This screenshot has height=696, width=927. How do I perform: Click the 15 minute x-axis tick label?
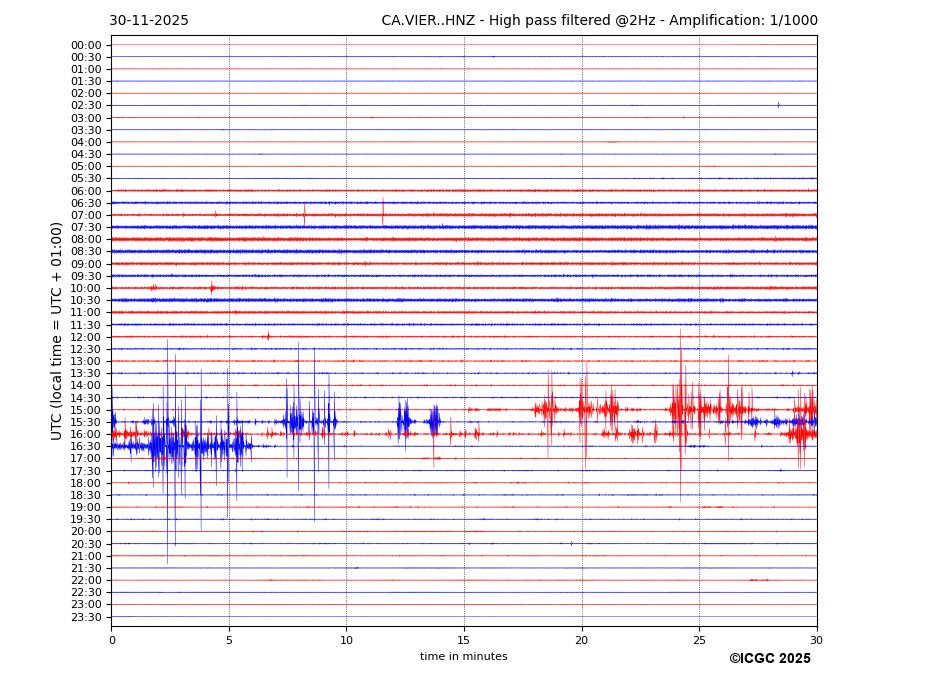tap(464, 640)
